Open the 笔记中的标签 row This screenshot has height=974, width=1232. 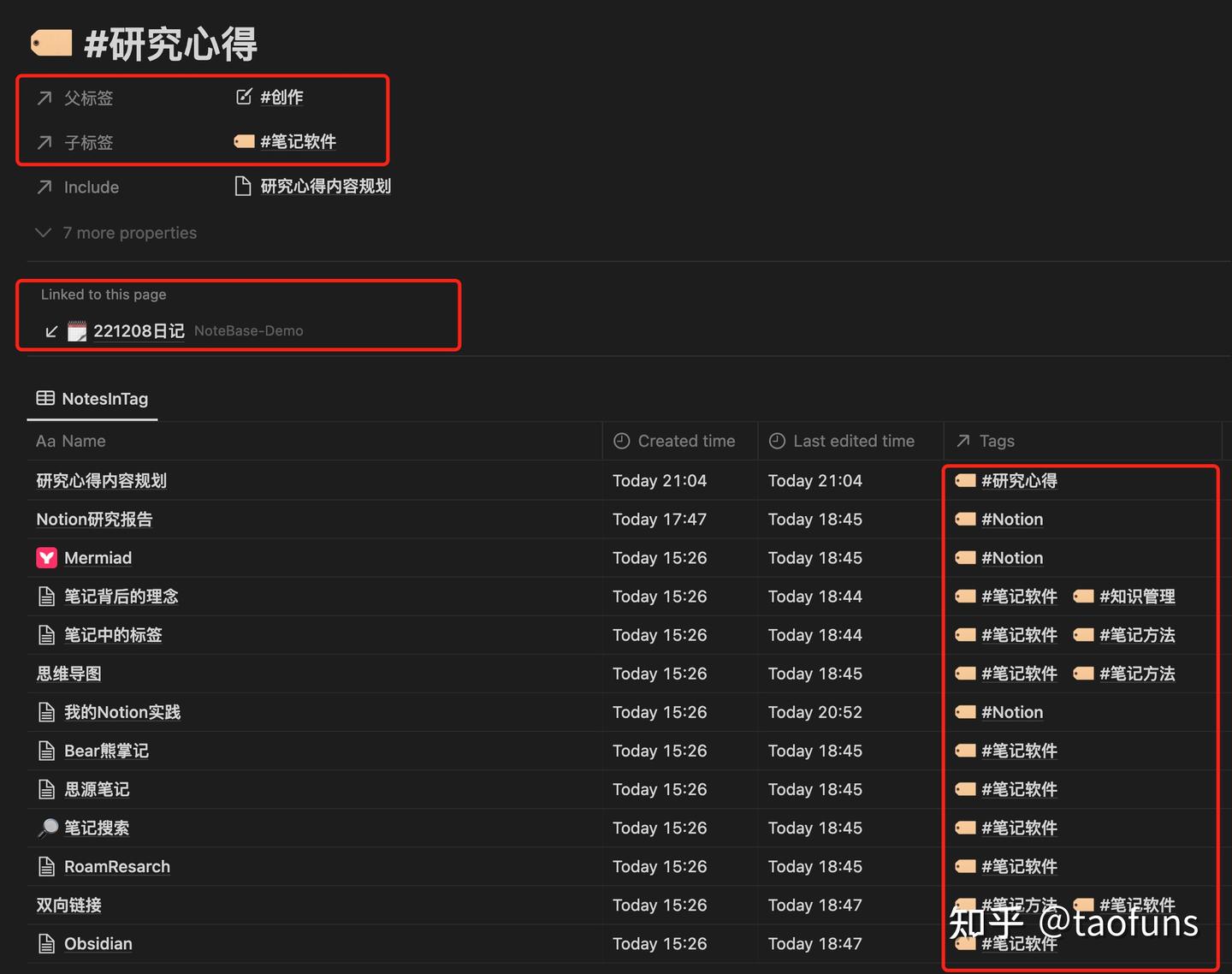point(113,635)
